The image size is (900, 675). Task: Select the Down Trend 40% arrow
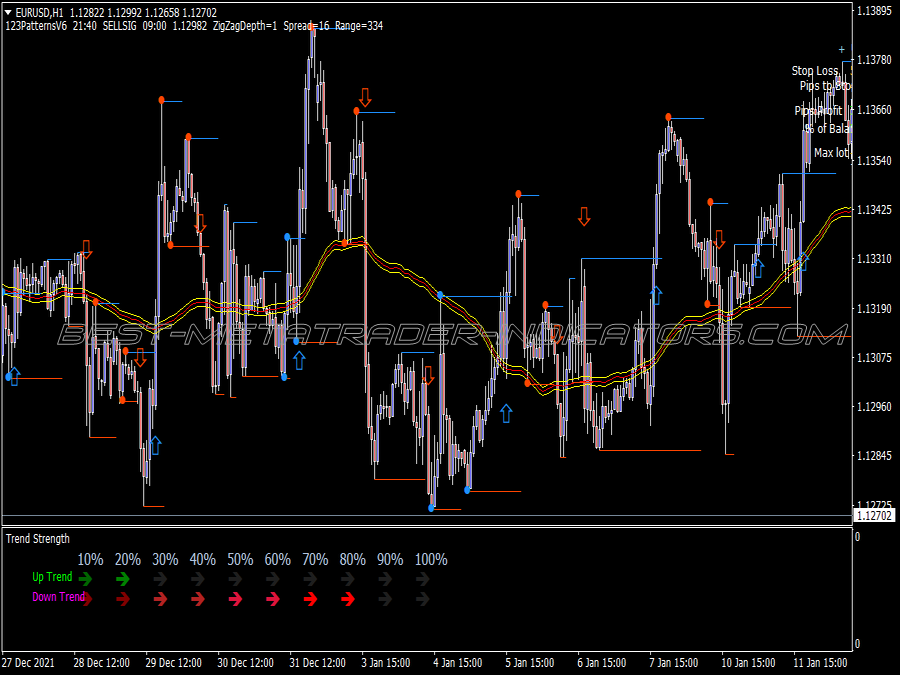tap(198, 599)
